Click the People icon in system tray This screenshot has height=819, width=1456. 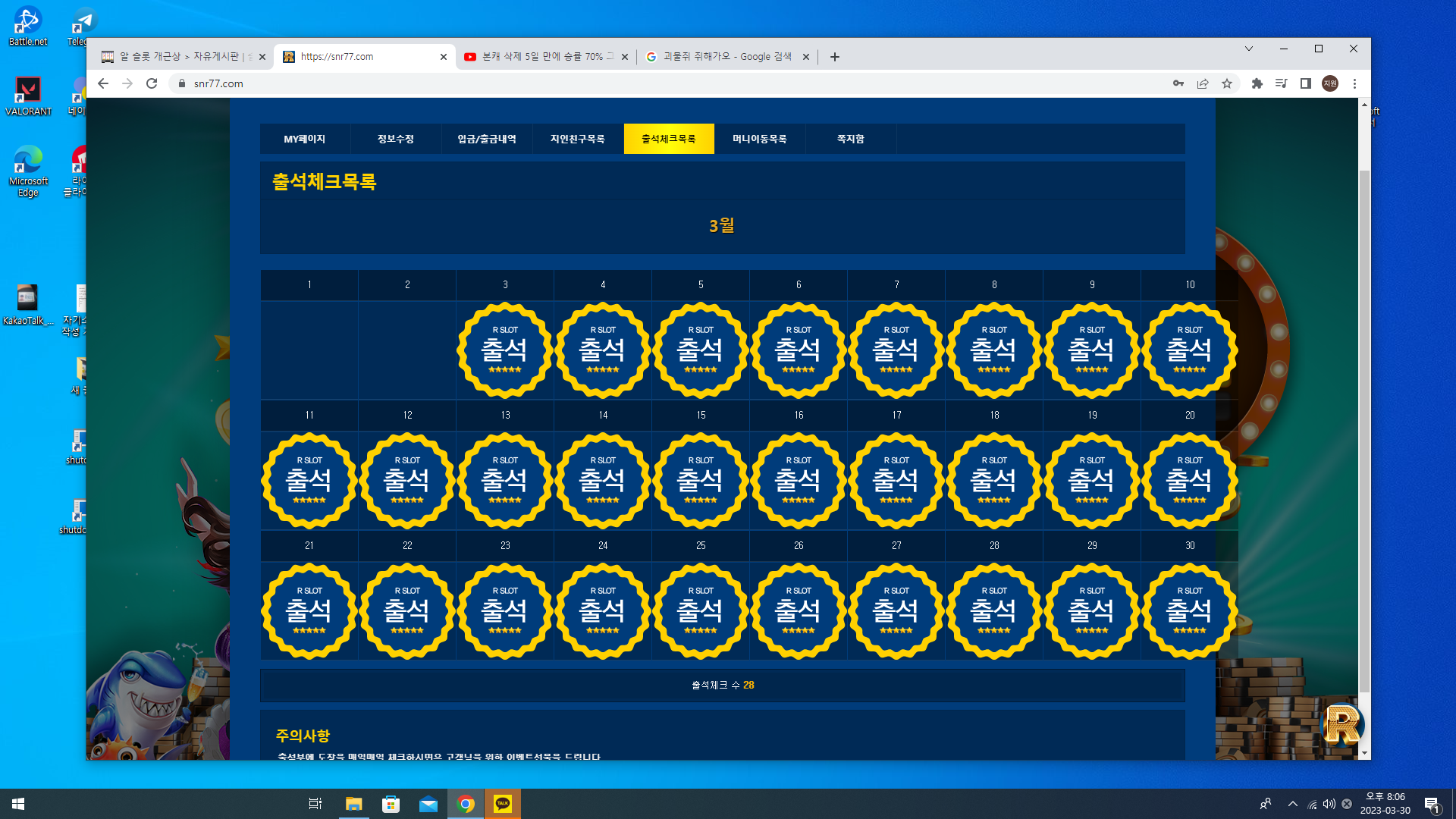(1266, 804)
